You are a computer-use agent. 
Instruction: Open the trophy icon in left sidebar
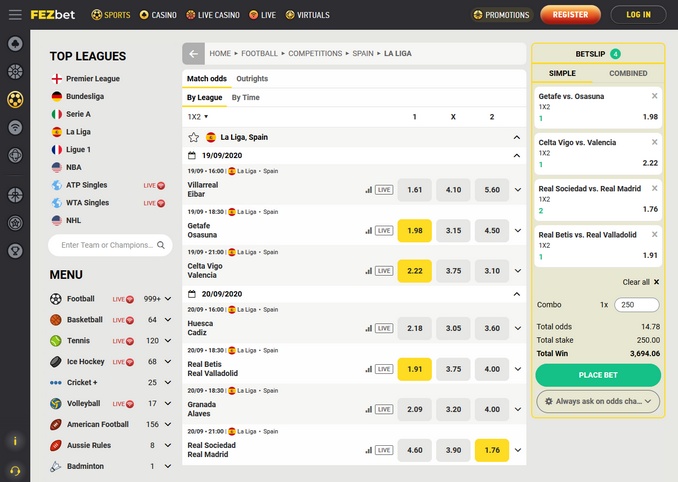[x=15, y=251]
